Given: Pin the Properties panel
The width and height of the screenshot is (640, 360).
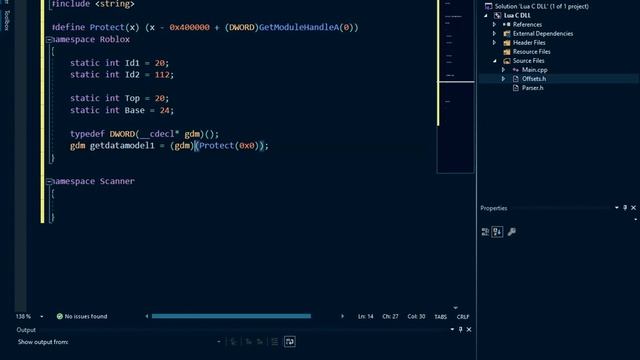Looking at the screenshot, I should pos(625,208).
